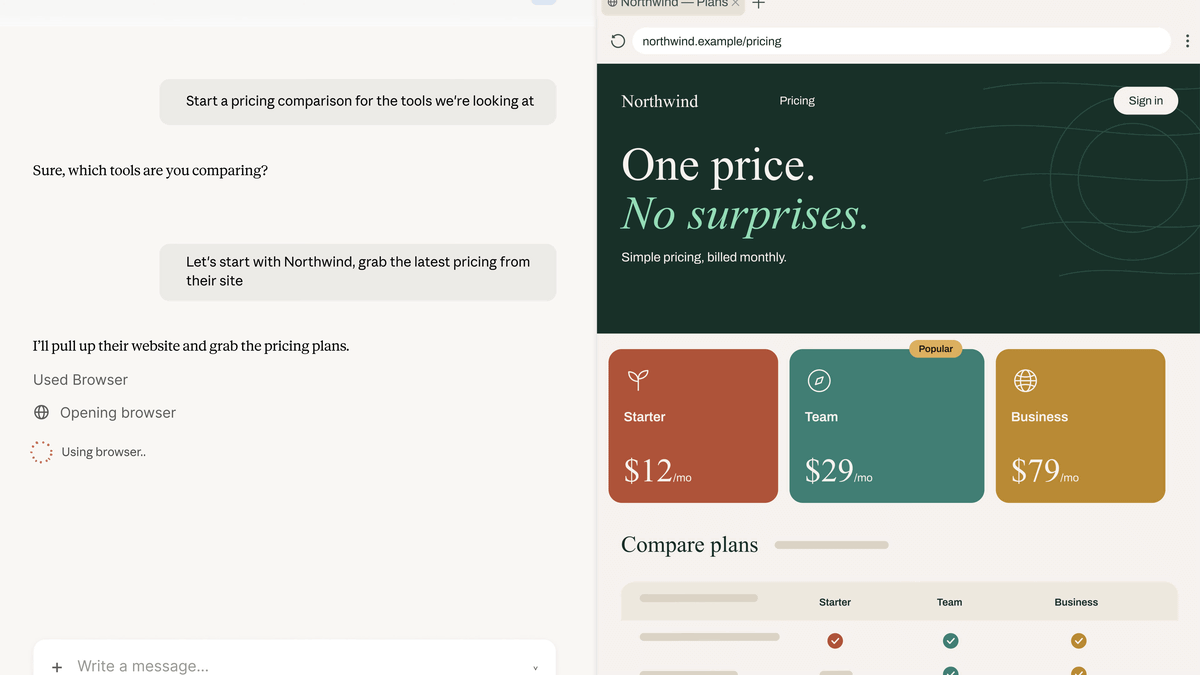Image resolution: width=1200 pixels, height=675 pixels.
Task: Click the Starter column checkmark in first row
Action: (835, 641)
